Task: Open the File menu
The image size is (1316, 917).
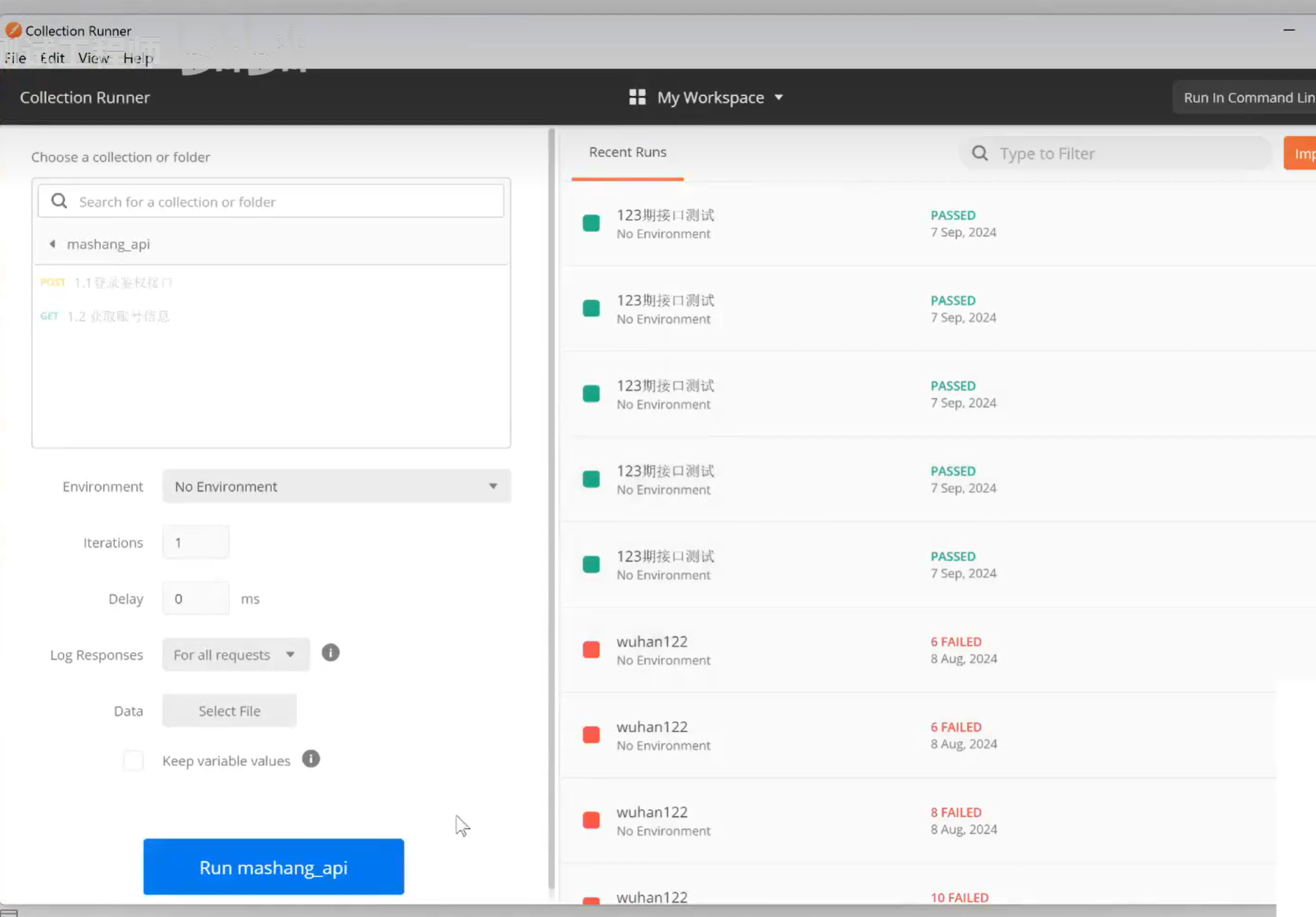Action: (15, 58)
